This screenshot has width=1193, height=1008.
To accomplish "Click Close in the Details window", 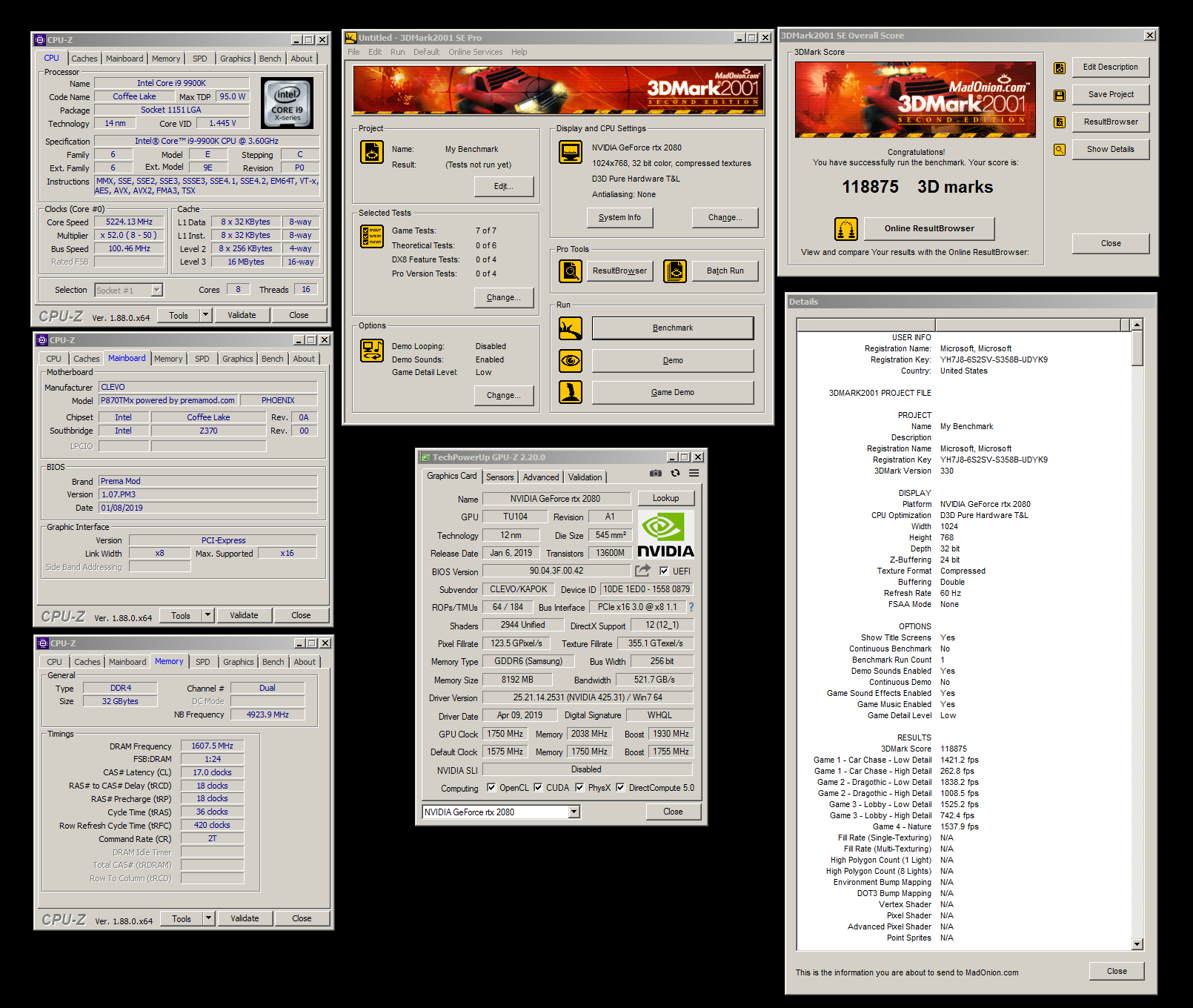I will 1117,972.
